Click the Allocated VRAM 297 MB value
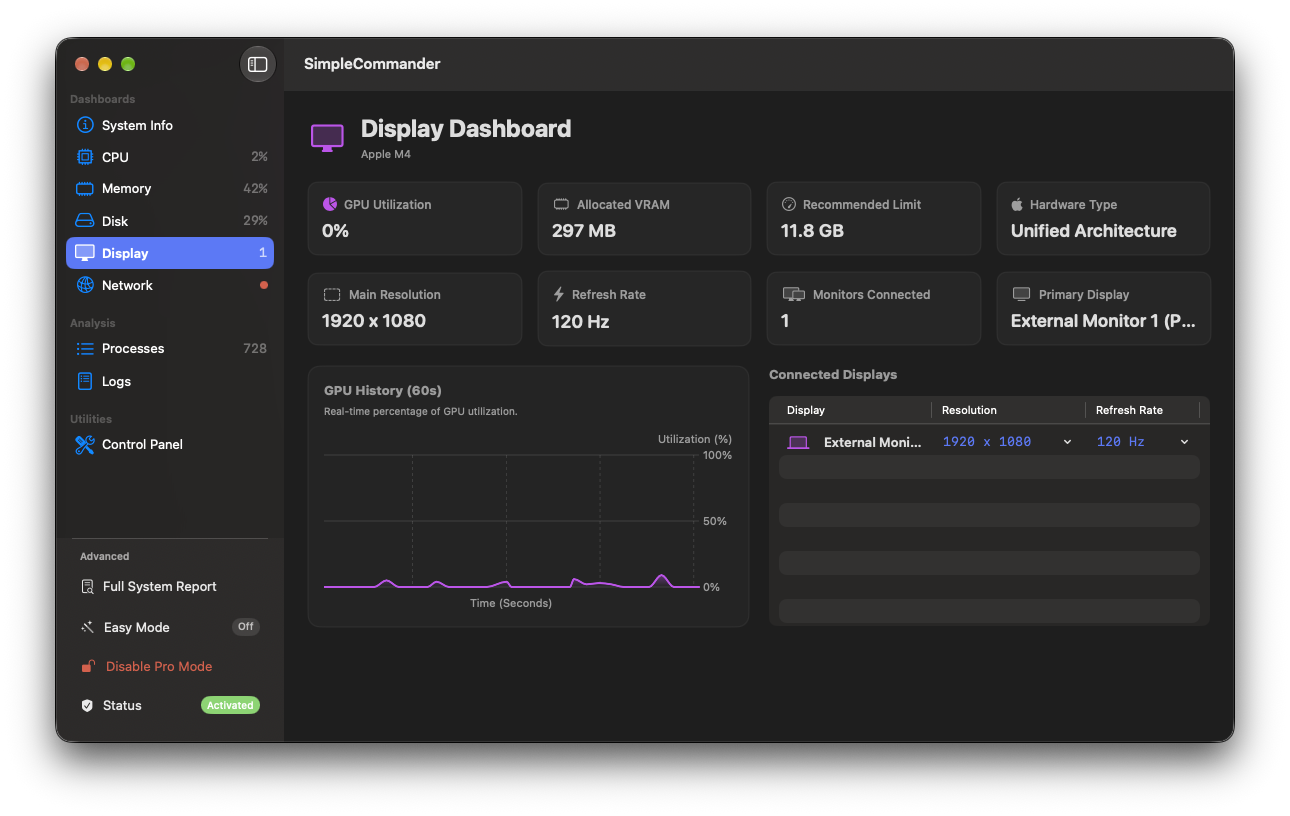The image size is (1290, 816). click(584, 231)
